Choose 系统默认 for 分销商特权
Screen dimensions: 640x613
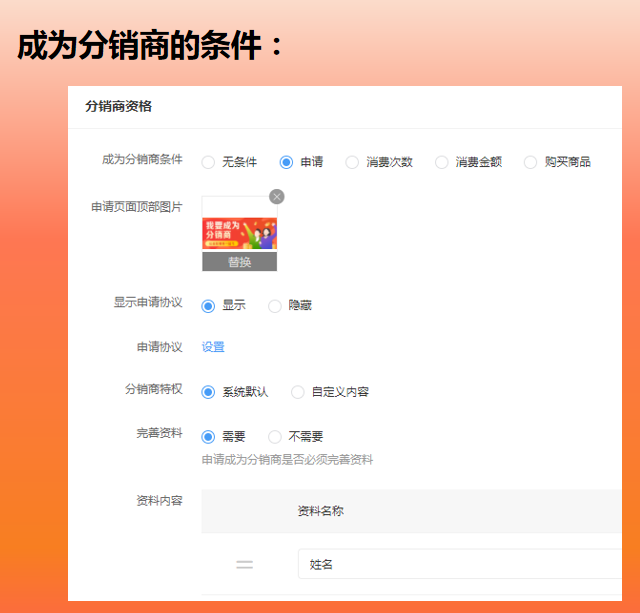209,392
